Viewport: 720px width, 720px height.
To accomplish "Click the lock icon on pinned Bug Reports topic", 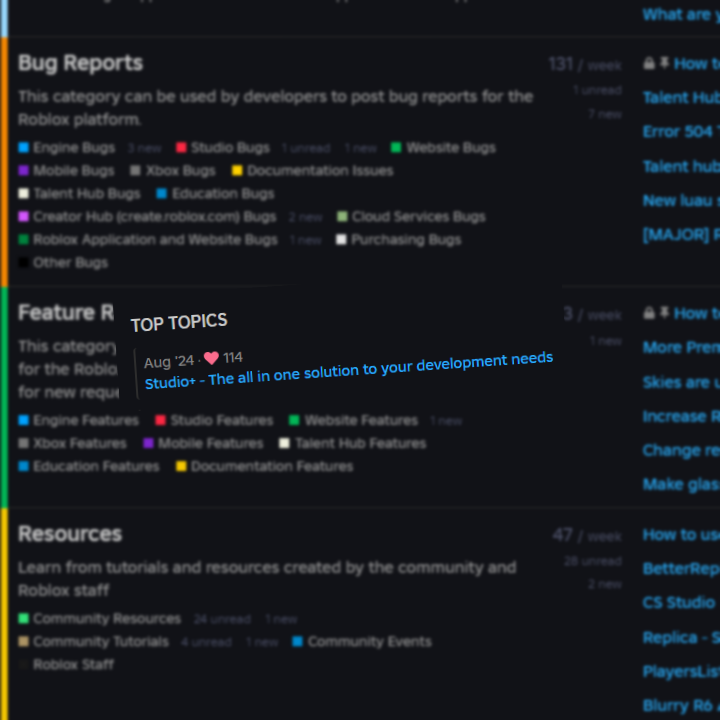I will coord(649,63).
